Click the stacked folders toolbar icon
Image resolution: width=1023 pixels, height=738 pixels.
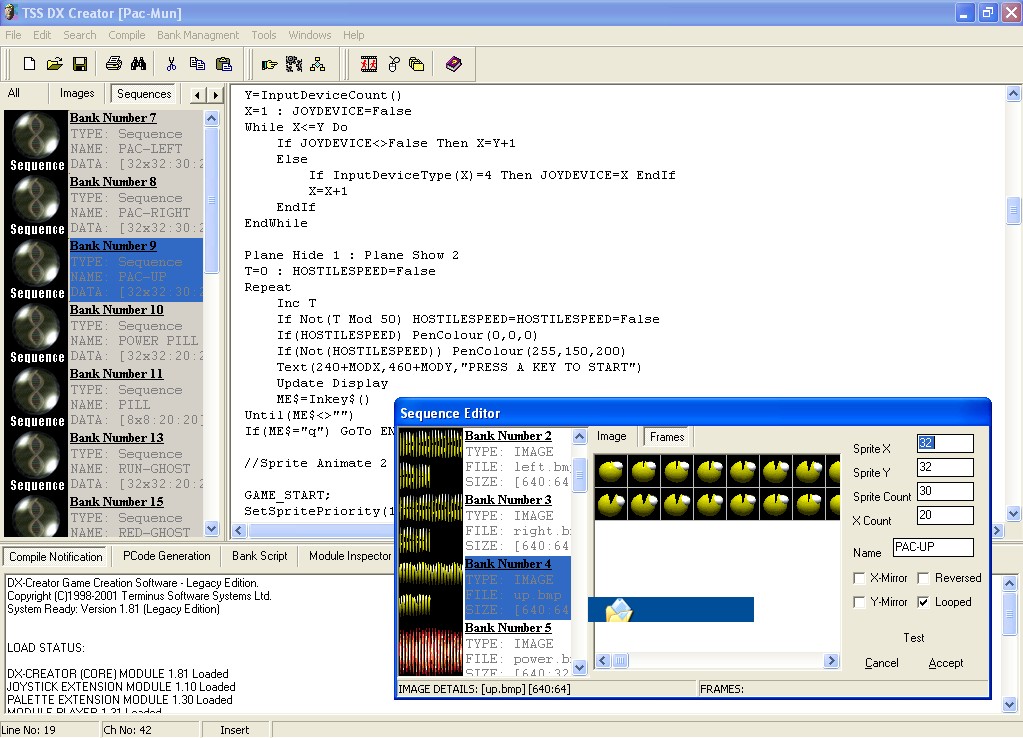tap(416, 64)
